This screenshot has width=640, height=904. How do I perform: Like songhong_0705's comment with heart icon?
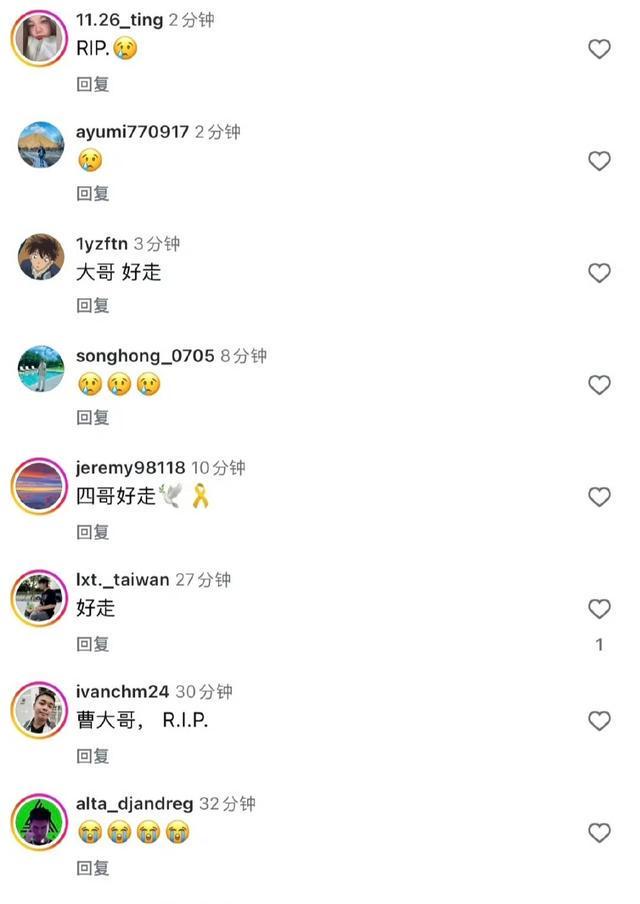coord(599,385)
